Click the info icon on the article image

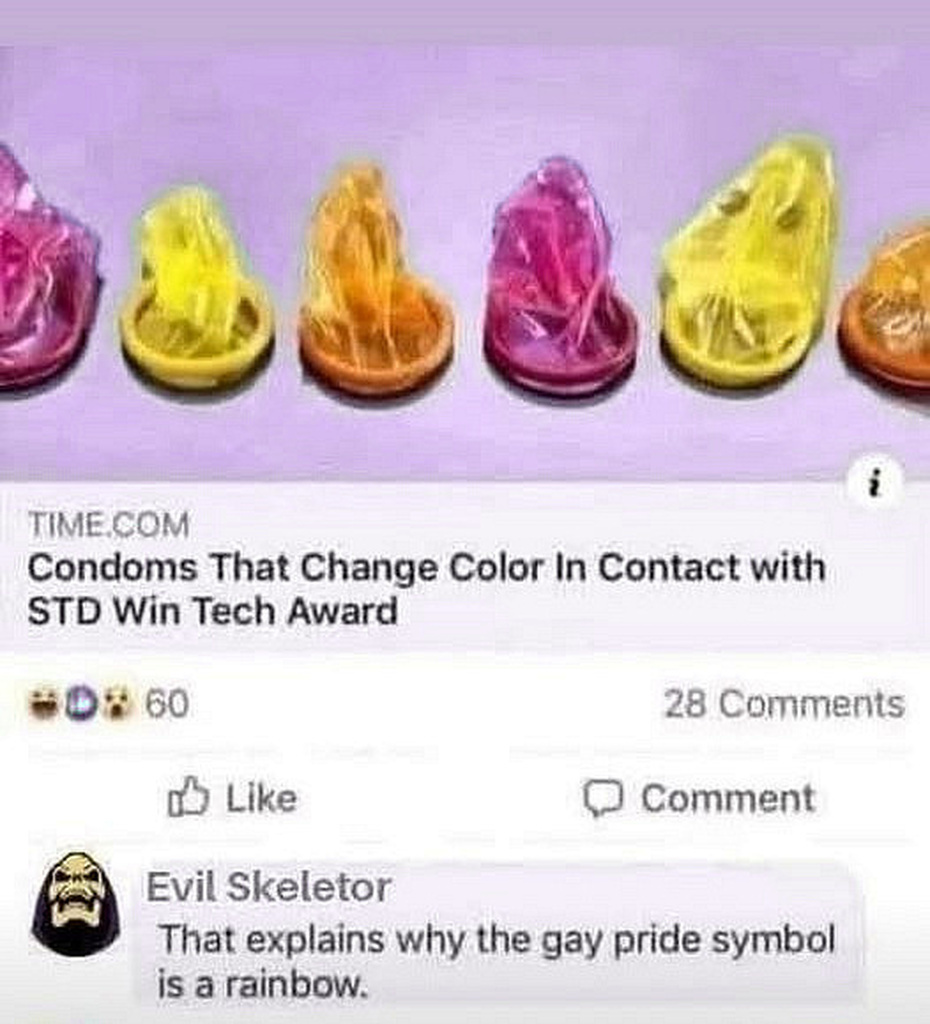pyautogui.click(x=878, y=485)
